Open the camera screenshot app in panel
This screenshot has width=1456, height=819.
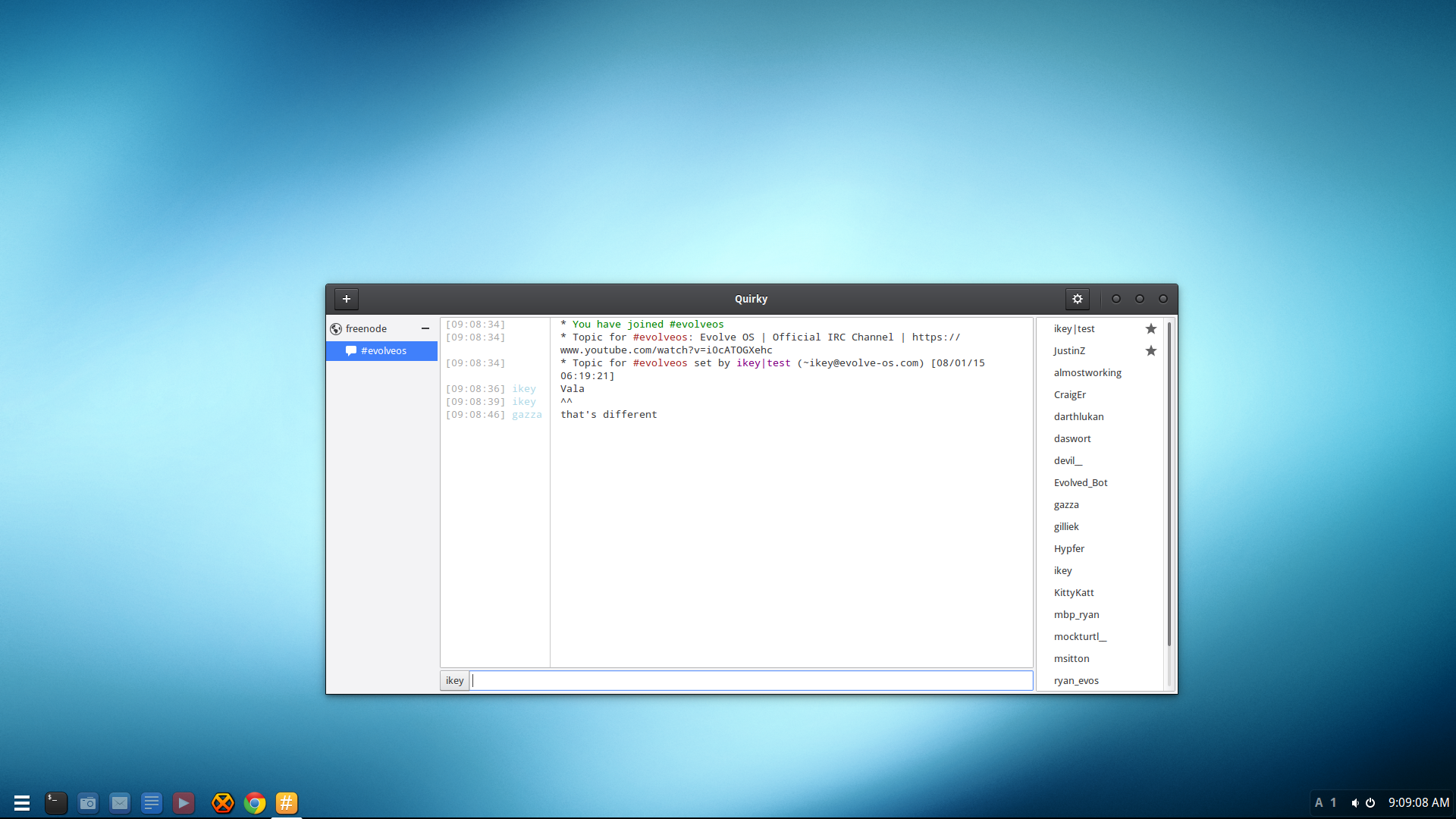click(88, 802)
